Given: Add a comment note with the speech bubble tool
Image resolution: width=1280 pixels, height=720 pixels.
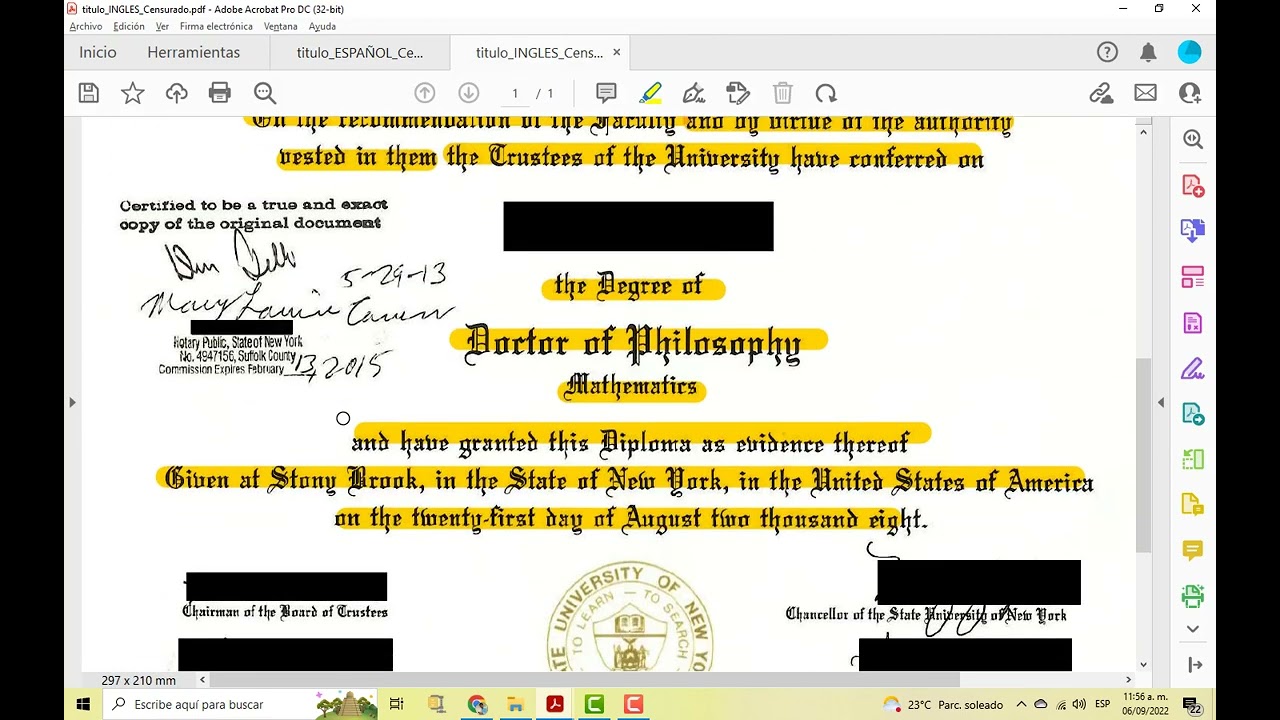Looking at the screenshot, I should pos(606,93).
